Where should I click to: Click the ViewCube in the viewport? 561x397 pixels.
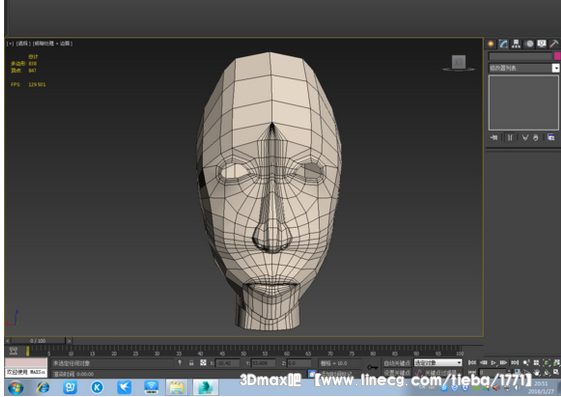click(x=459, y=63)
